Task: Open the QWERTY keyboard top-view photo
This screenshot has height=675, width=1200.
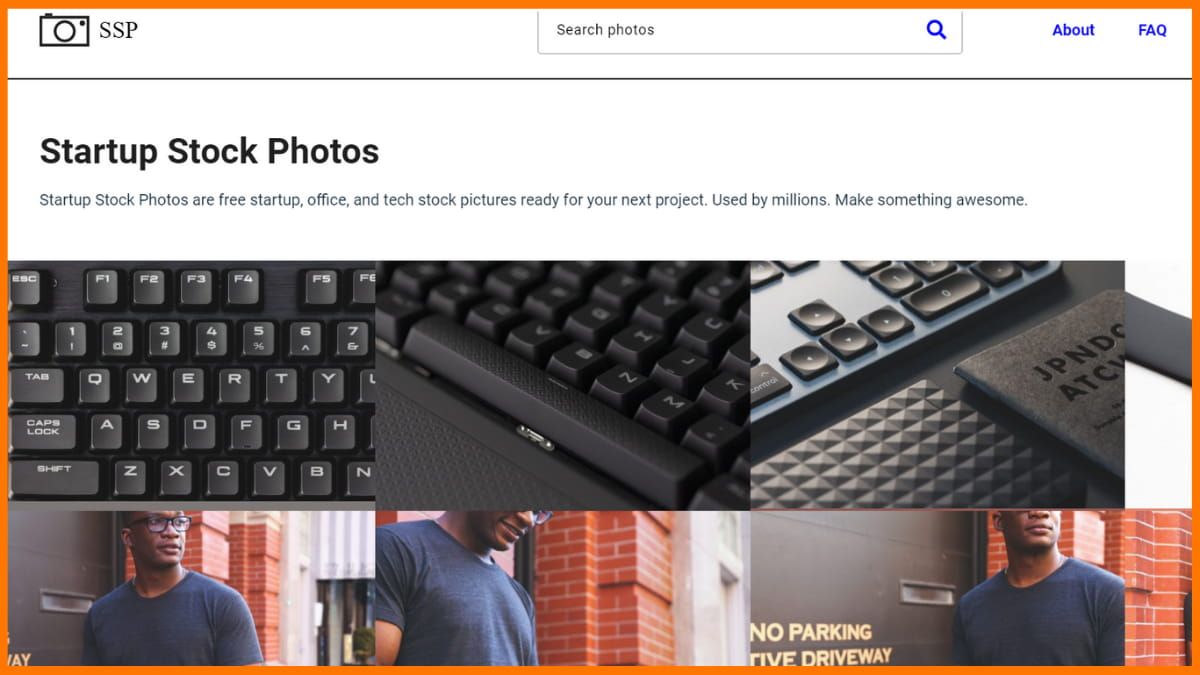Action: [192, 385]
